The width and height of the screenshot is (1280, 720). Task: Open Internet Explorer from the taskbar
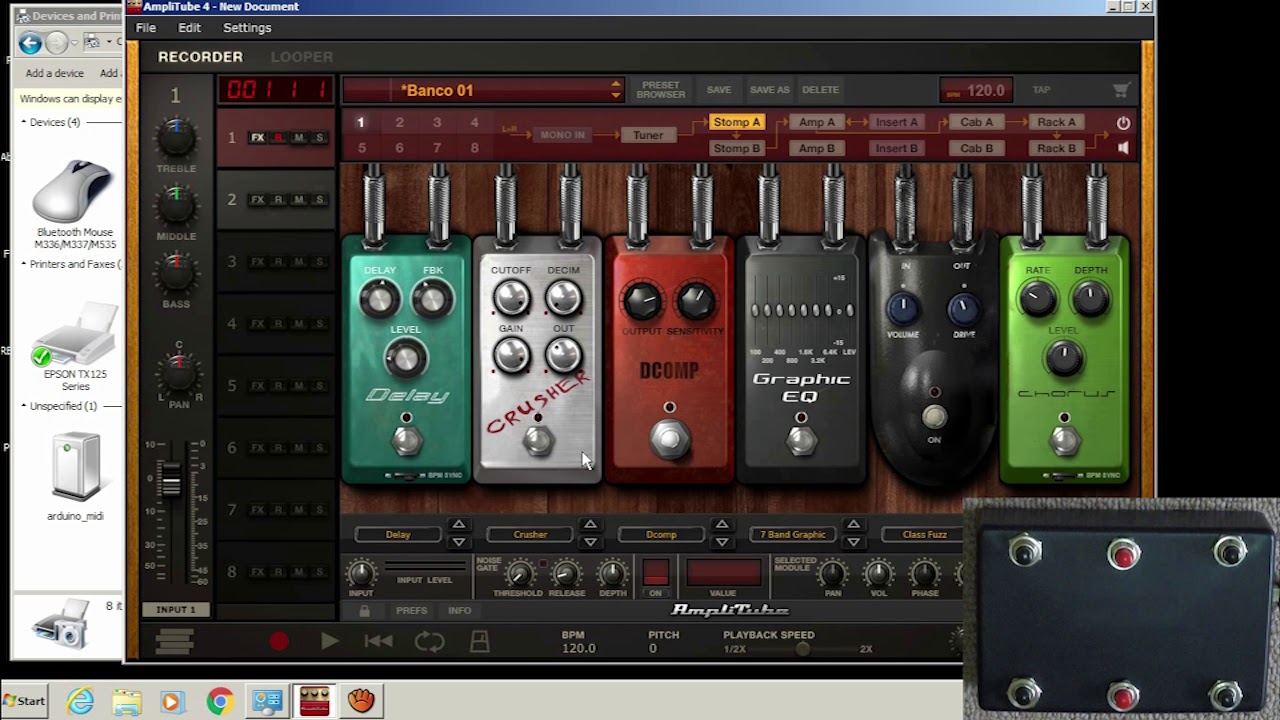coord(80,701)
